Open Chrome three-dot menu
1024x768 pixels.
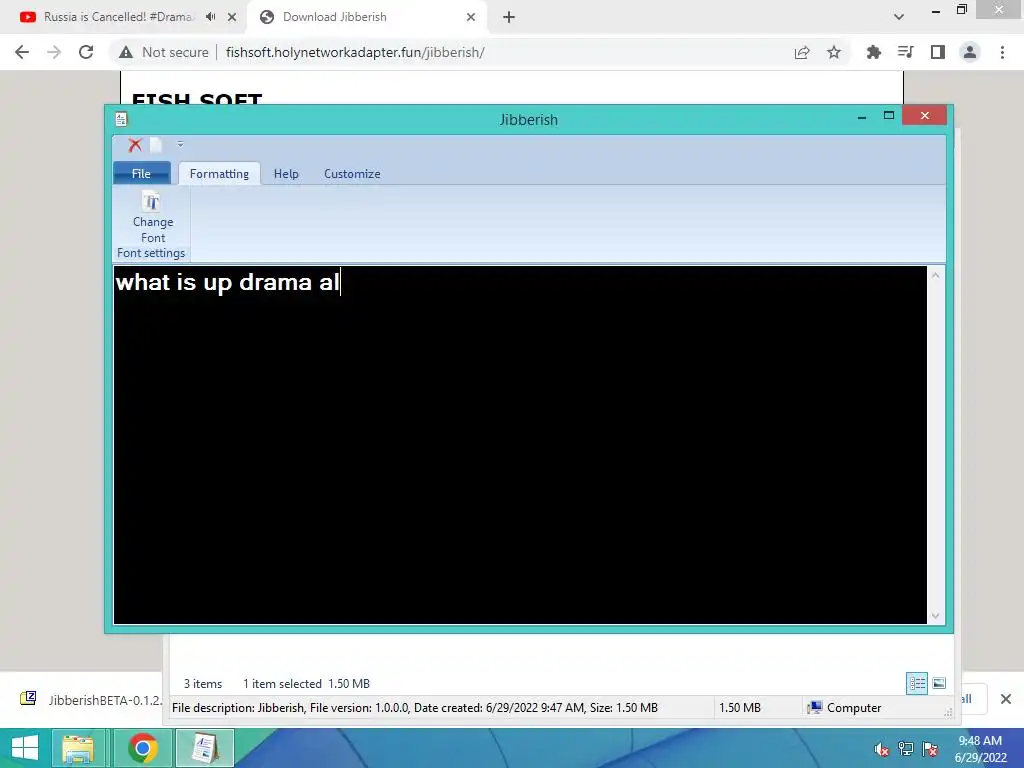[1002, 52]
